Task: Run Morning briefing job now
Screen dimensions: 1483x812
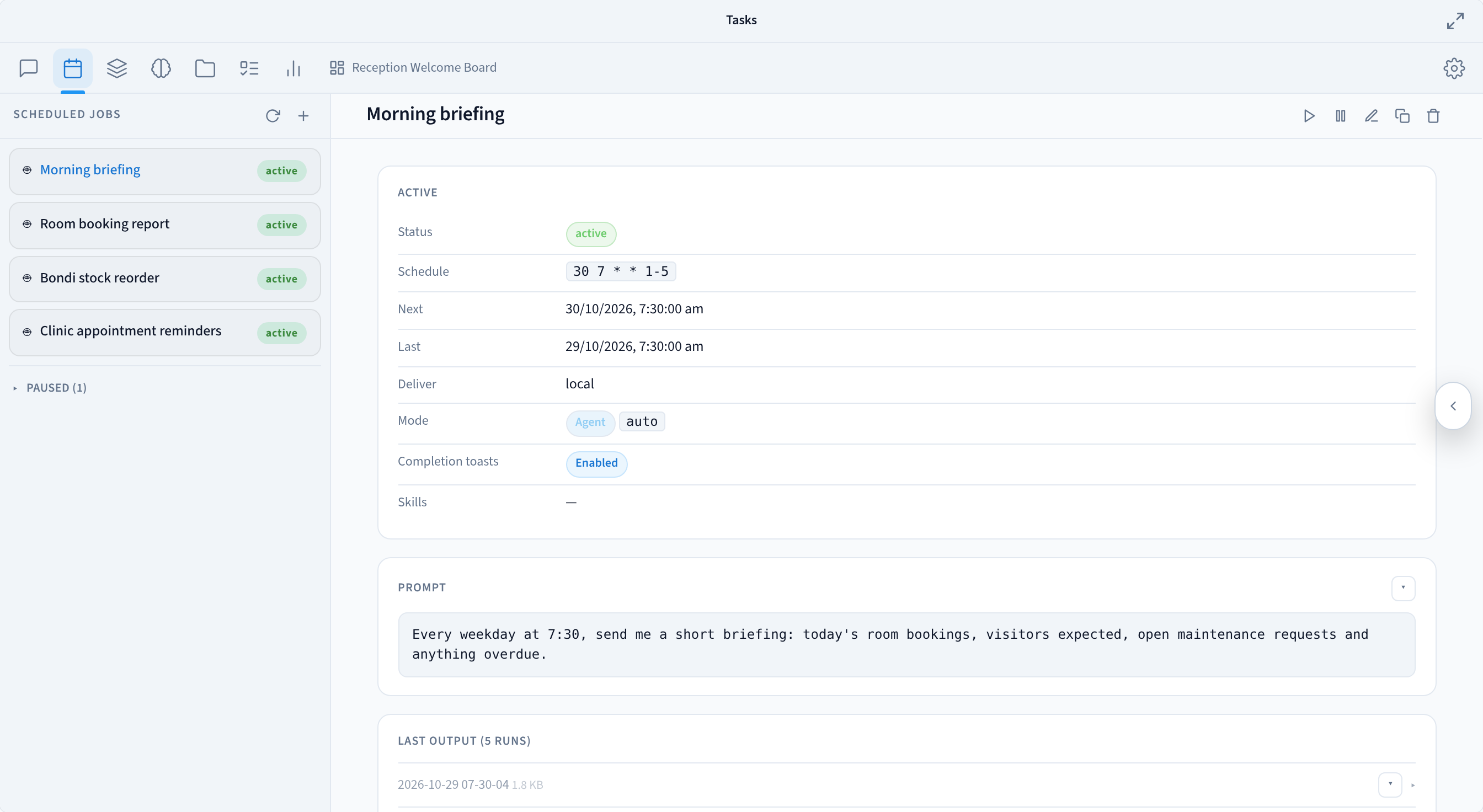Action: tap(1309, 116)
